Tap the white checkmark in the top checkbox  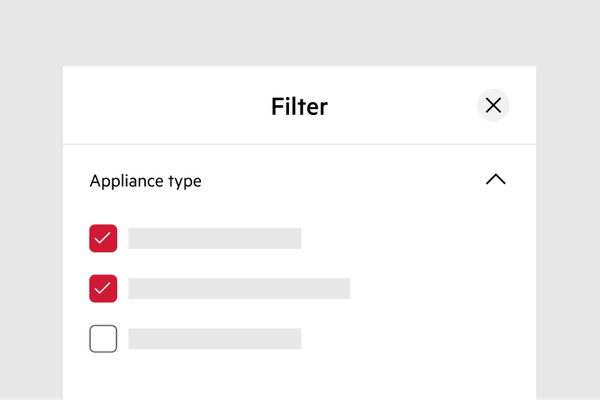103,238
